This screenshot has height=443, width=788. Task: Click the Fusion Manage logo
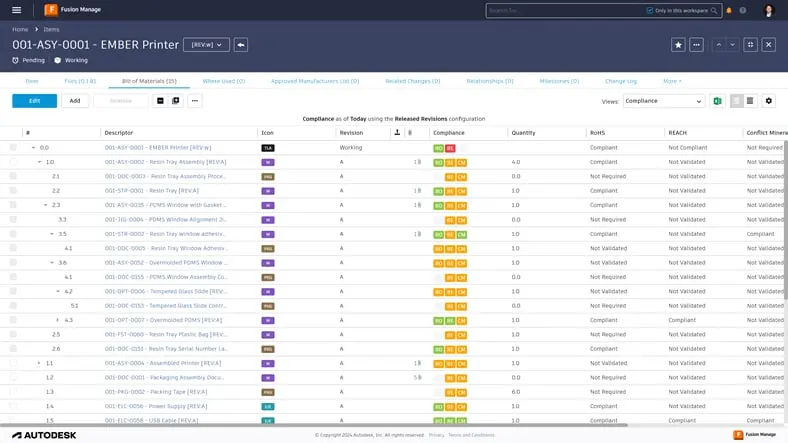point(72,10)
